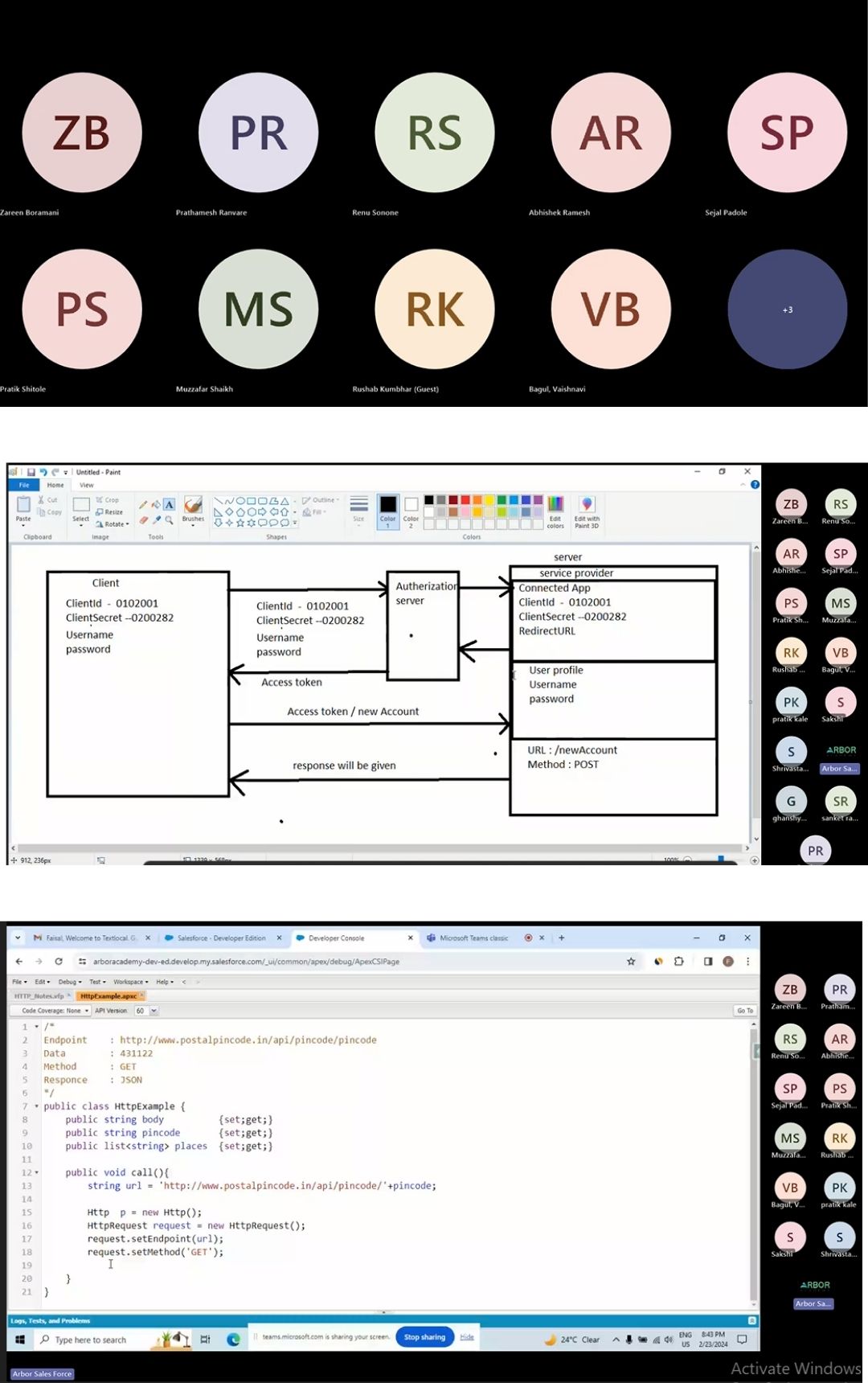Reload the Developer Console page
Screen dimensions: 868x1383
(x=59, y=961)
